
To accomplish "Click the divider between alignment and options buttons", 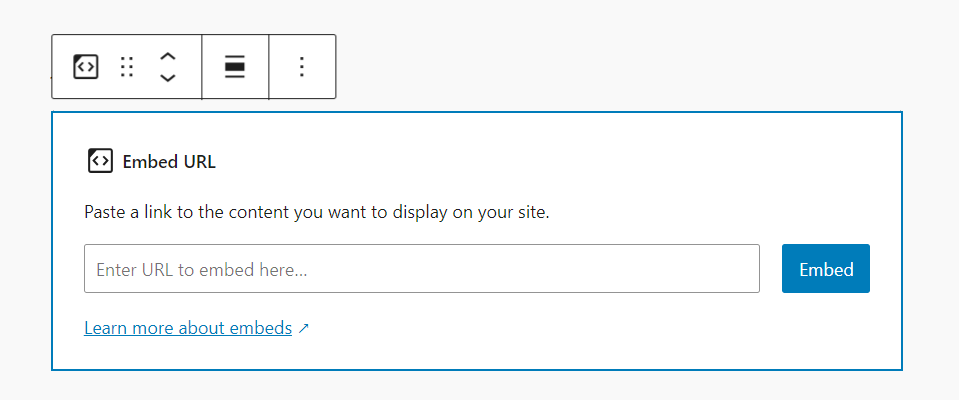I will pos(269,67).
